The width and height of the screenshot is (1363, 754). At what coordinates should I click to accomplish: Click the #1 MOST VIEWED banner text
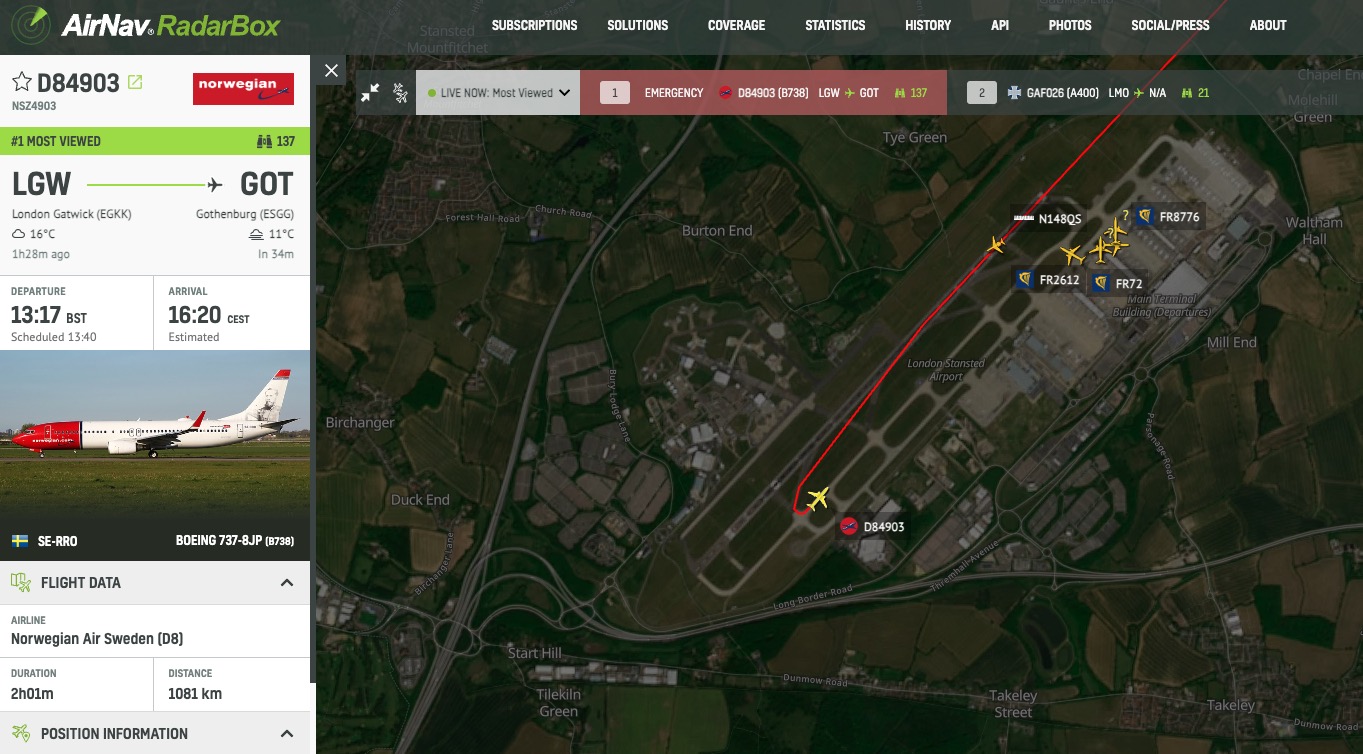click(56, 141)
